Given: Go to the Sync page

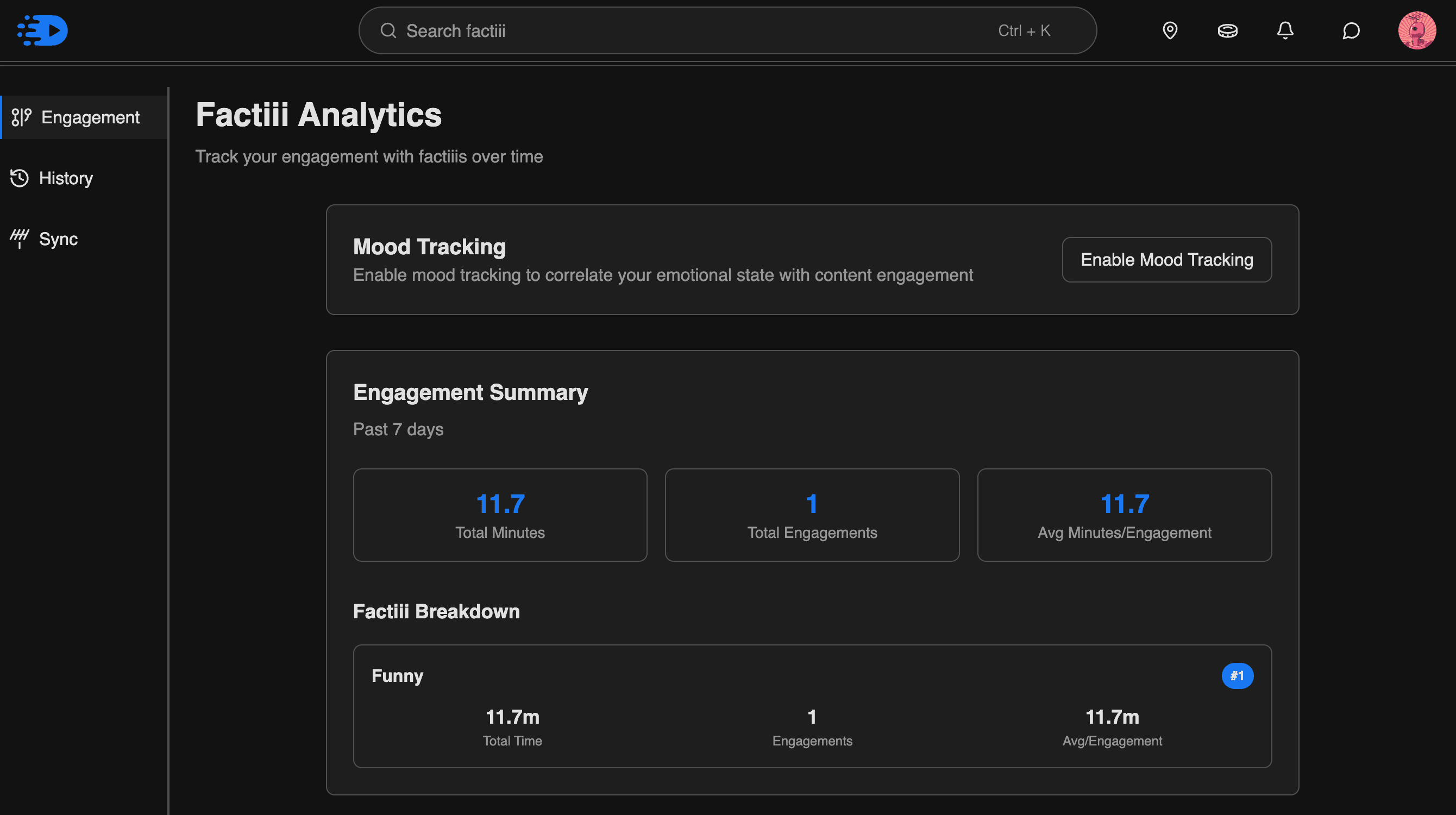Looking at the screenshot, I should click(58, 238).
